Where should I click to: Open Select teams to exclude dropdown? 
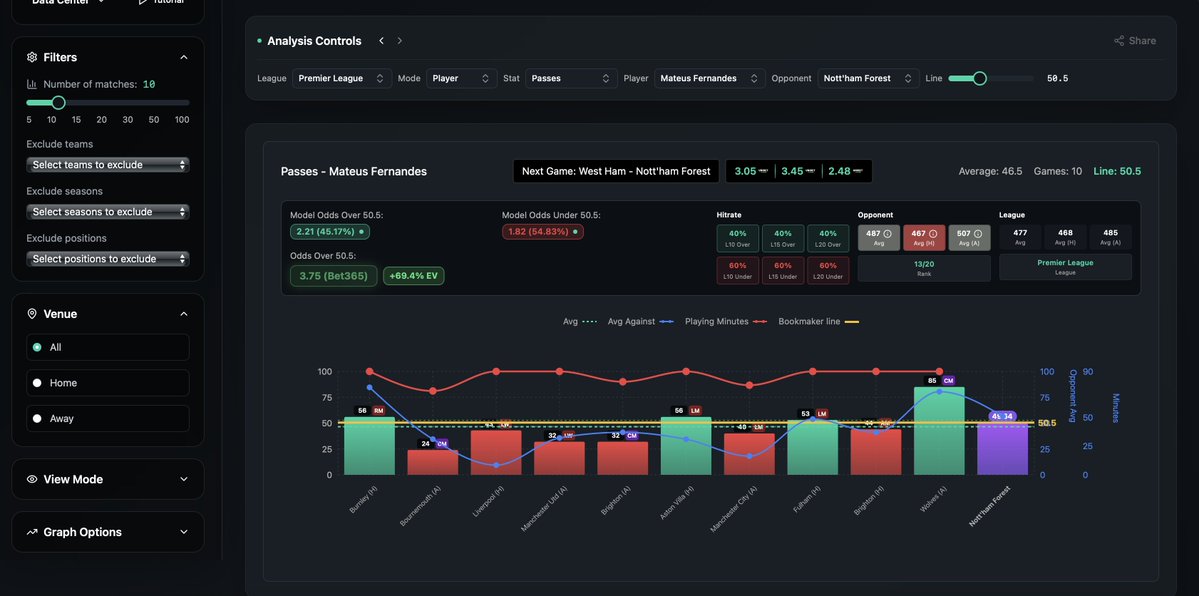pos(108,164)
